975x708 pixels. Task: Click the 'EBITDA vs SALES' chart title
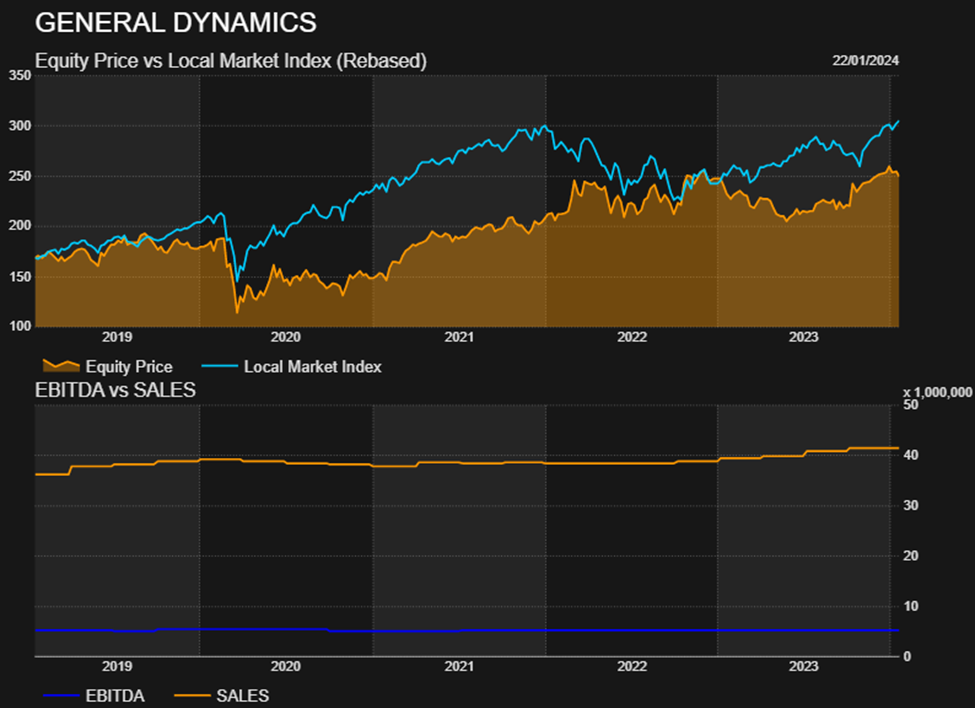tap(116, 390)
